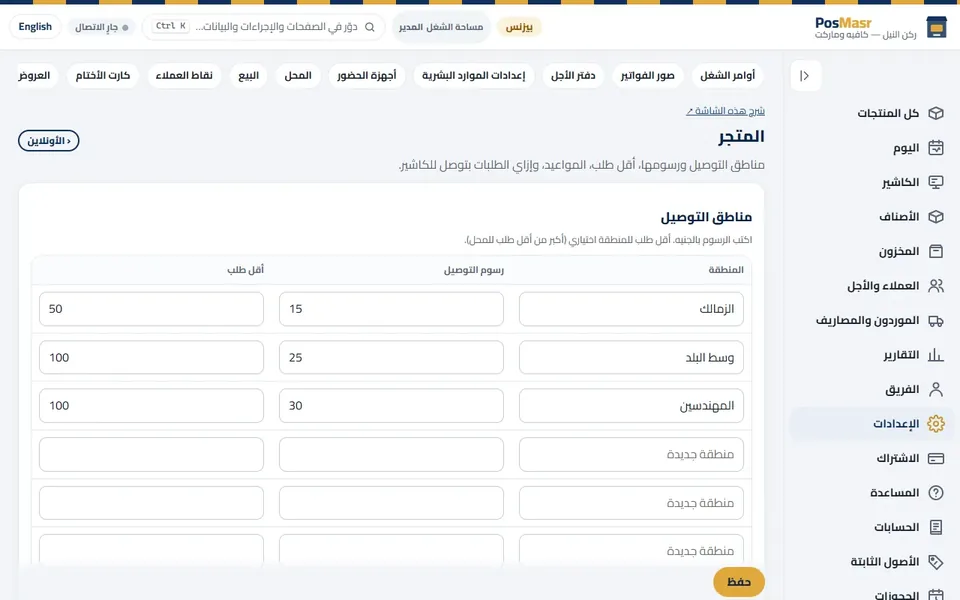Image resolution: width=960 pixels, height=600 pixels.
Task: Focus the global search field
Action: (x=263, y=27)
